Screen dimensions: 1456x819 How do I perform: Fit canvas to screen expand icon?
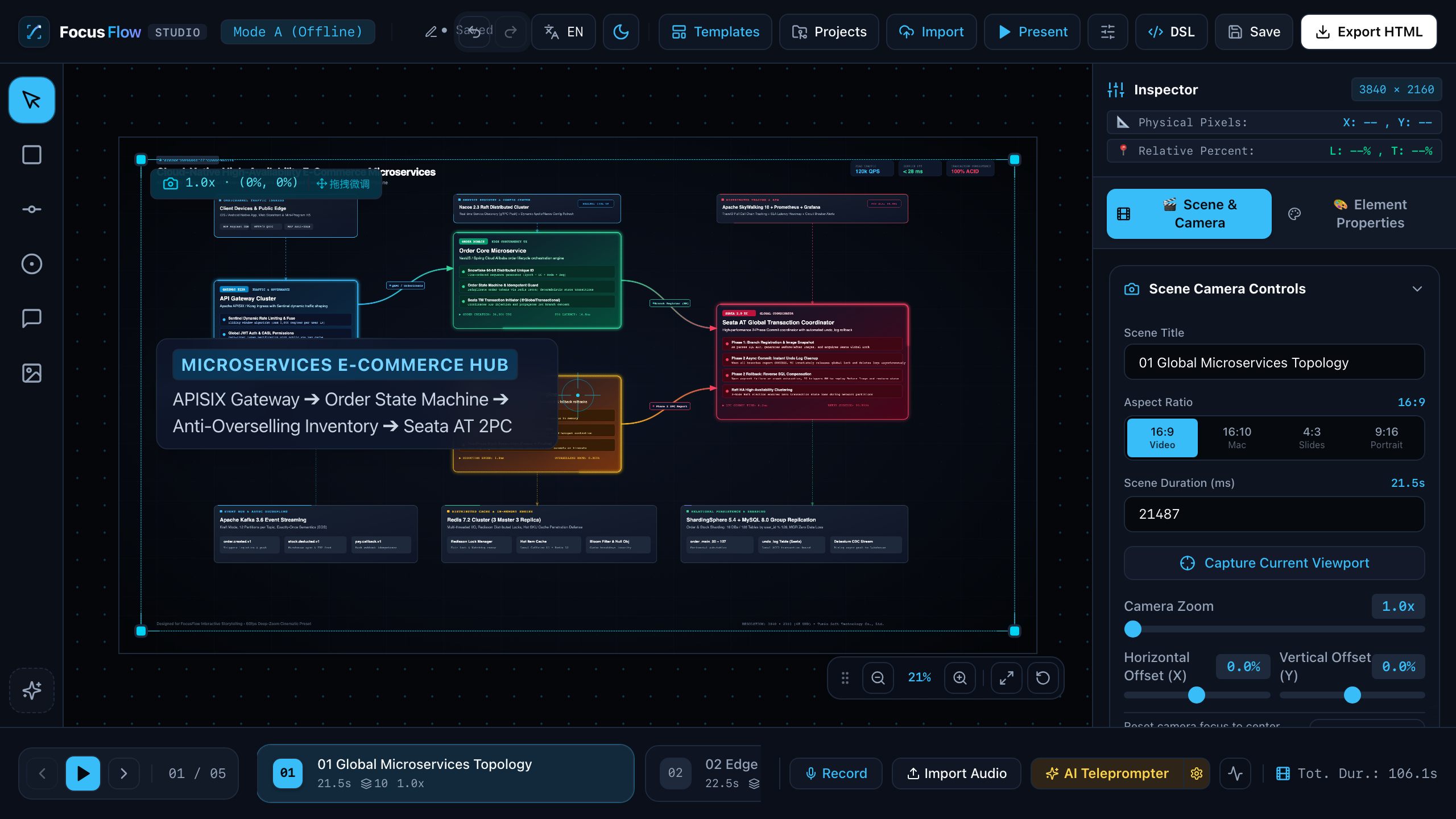[x=1007, y=678]
